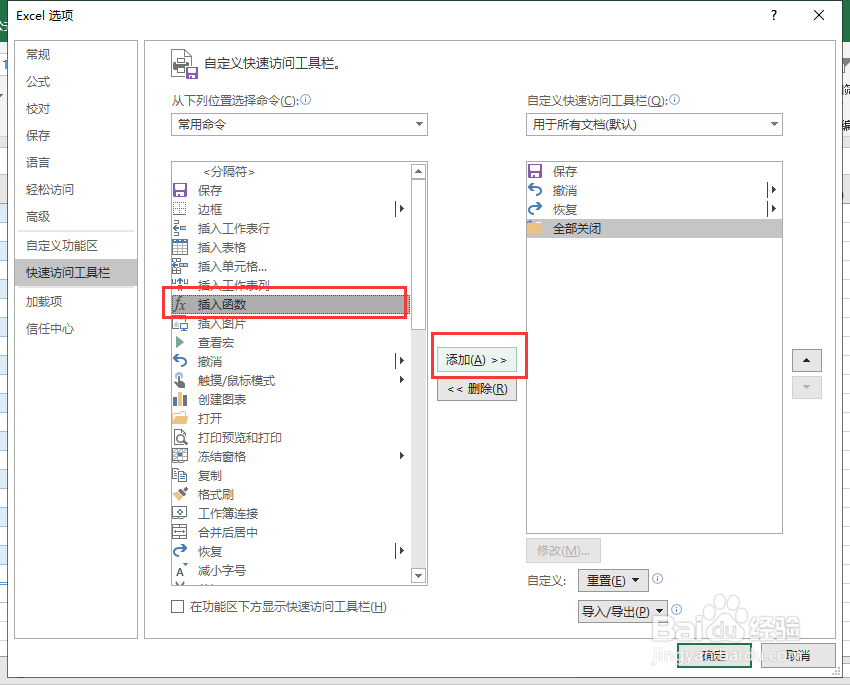Click the Insert Picture (插入图片) icon

[x=180, y=324]
